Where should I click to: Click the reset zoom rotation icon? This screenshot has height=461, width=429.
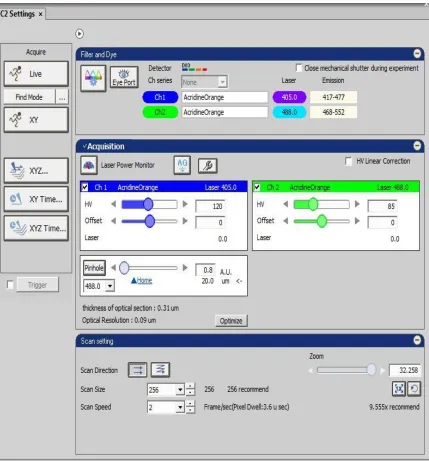[x=414, y=389]
